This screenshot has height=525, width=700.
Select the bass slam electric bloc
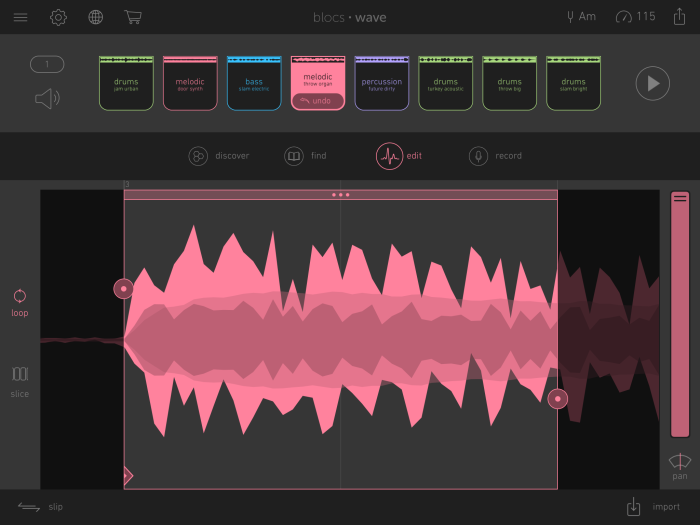[x=254, y=83]
